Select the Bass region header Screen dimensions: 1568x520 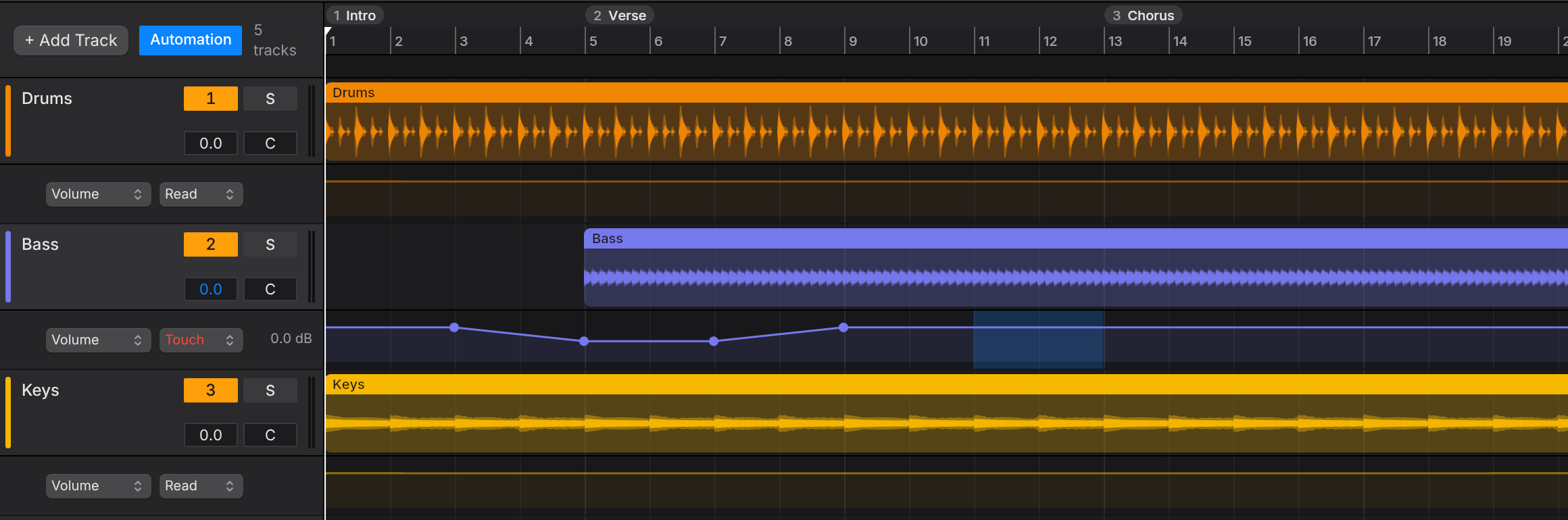coord(1076,238)
